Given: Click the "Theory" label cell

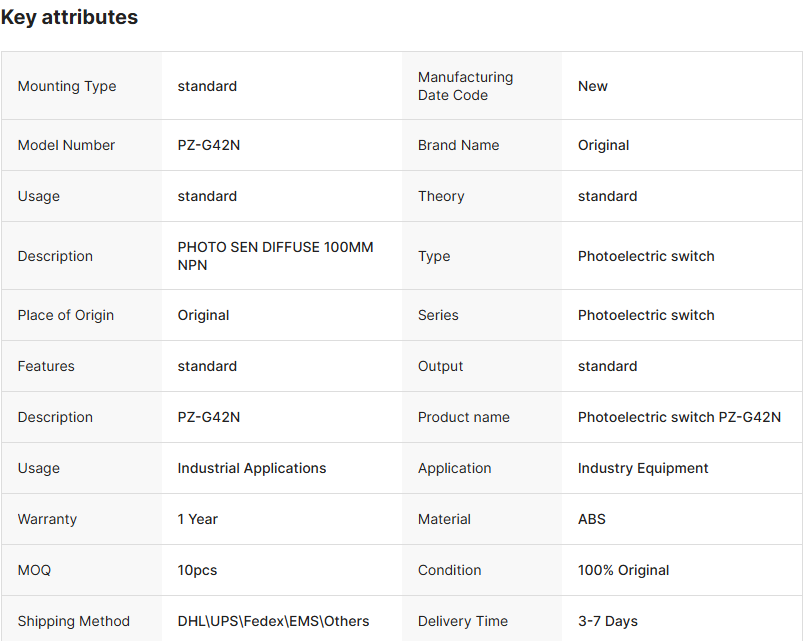Looking at the screenshot, I should click(x=441, y=196).
